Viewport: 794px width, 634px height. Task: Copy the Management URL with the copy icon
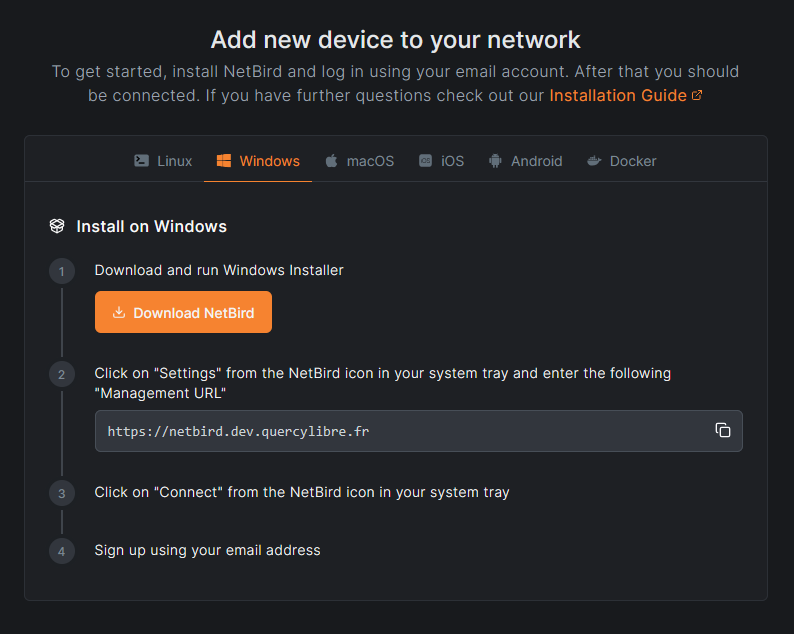[x=723, y=430]
